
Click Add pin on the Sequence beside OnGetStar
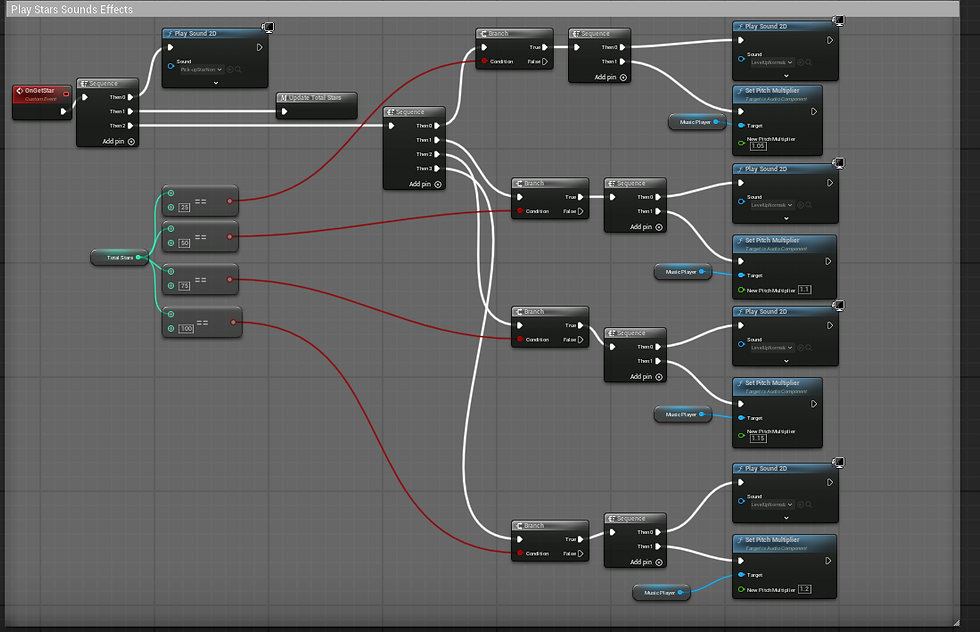tap(119, 141)
